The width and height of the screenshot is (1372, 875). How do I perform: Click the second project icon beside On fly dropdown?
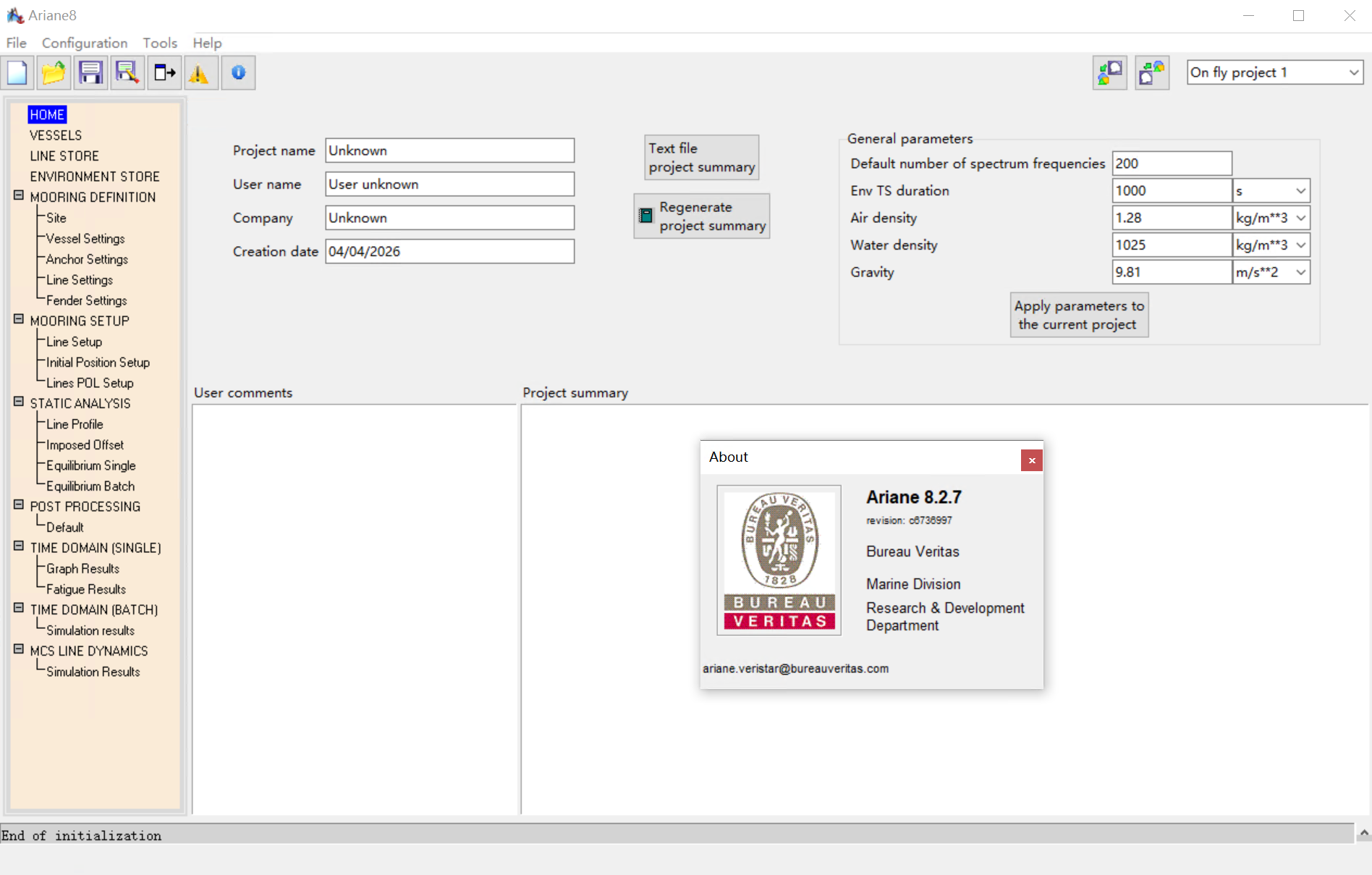click(x=1152, y=72)
